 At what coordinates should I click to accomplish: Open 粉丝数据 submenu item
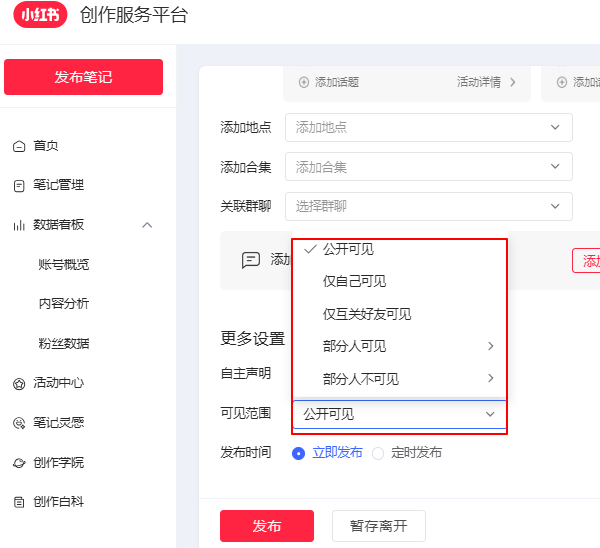64,343
